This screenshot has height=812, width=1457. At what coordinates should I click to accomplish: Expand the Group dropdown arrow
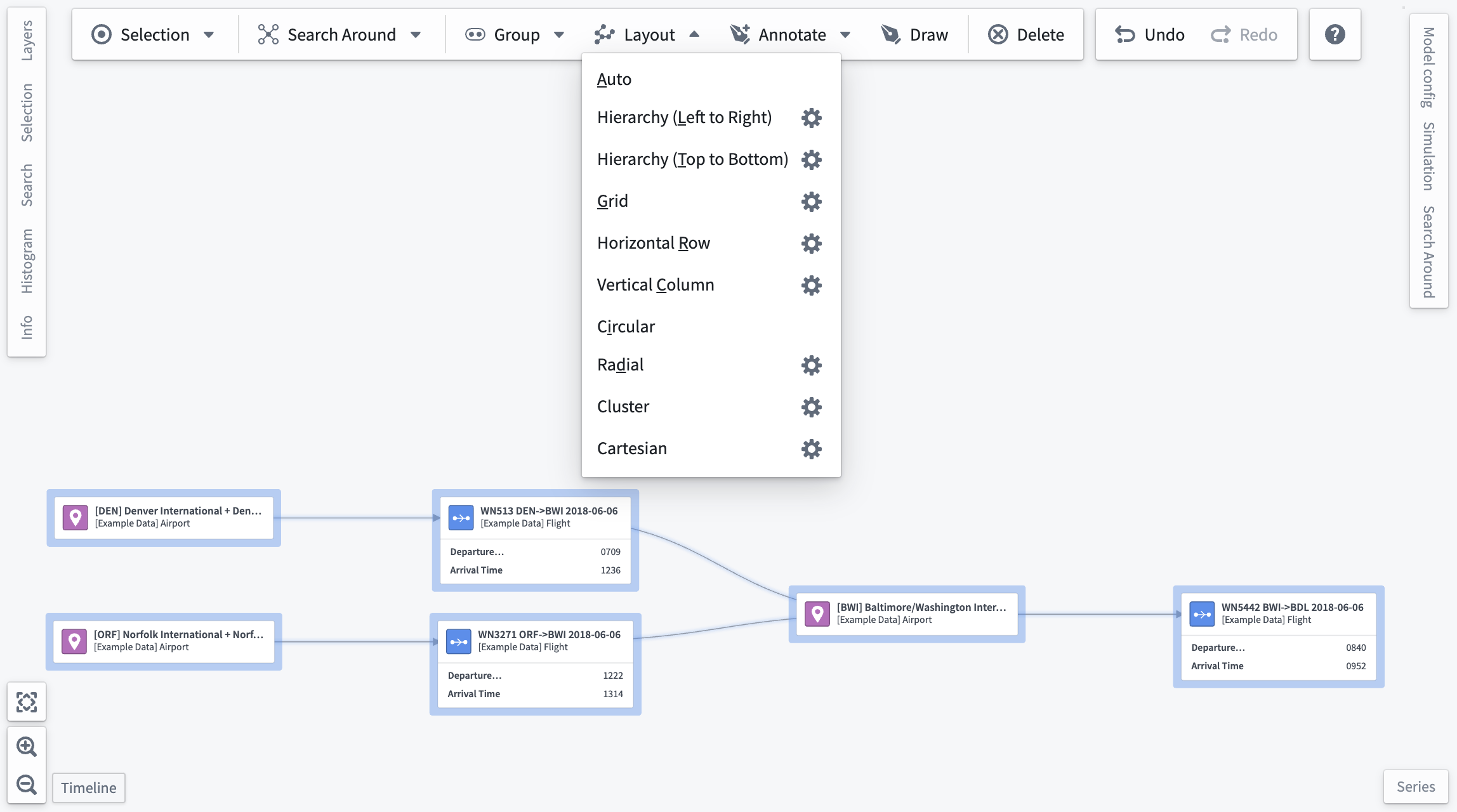tap(559, 35)
